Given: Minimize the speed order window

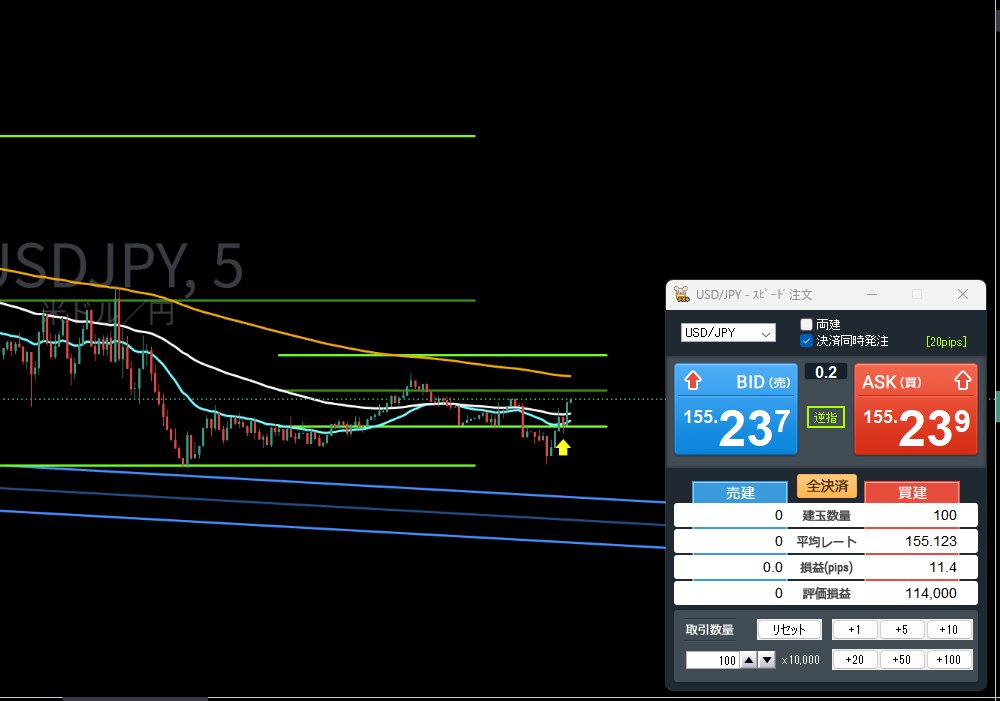Looking at the screenshot, I should pos(872,294).
